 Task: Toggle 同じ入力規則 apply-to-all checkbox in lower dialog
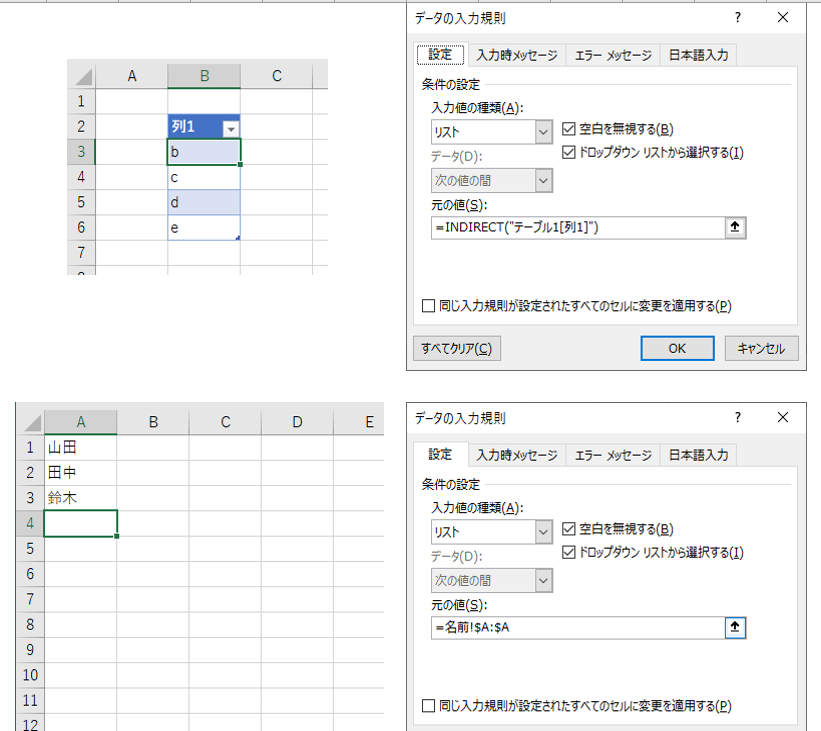(428, 706)
